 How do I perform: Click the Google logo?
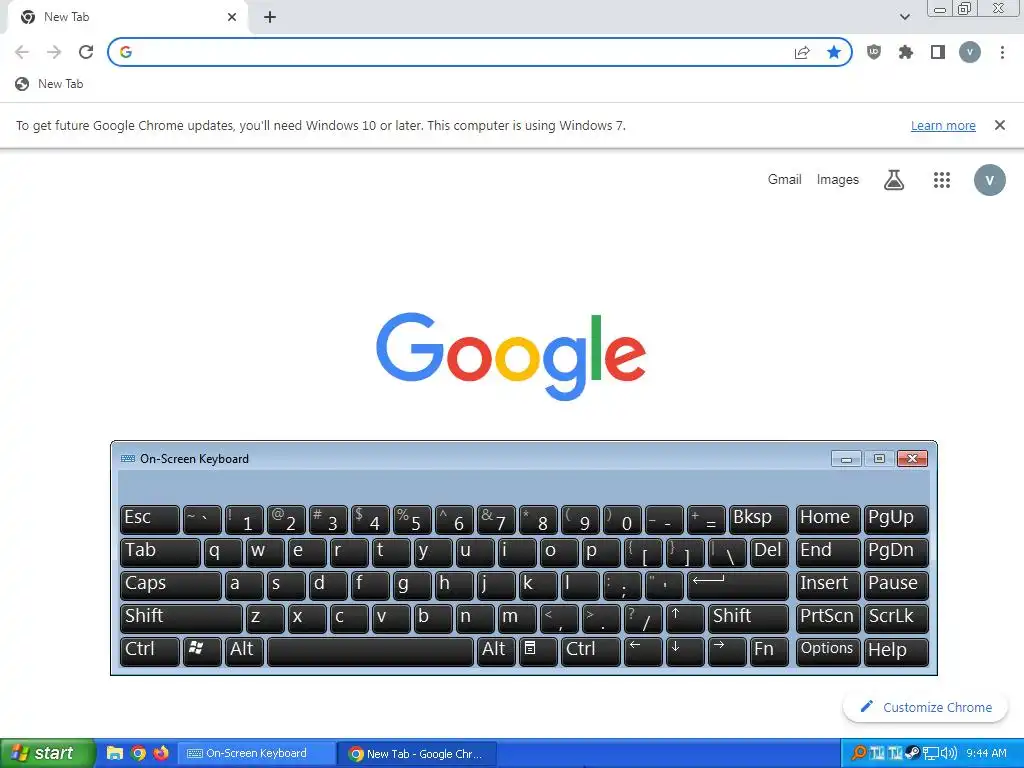point(511,356)
